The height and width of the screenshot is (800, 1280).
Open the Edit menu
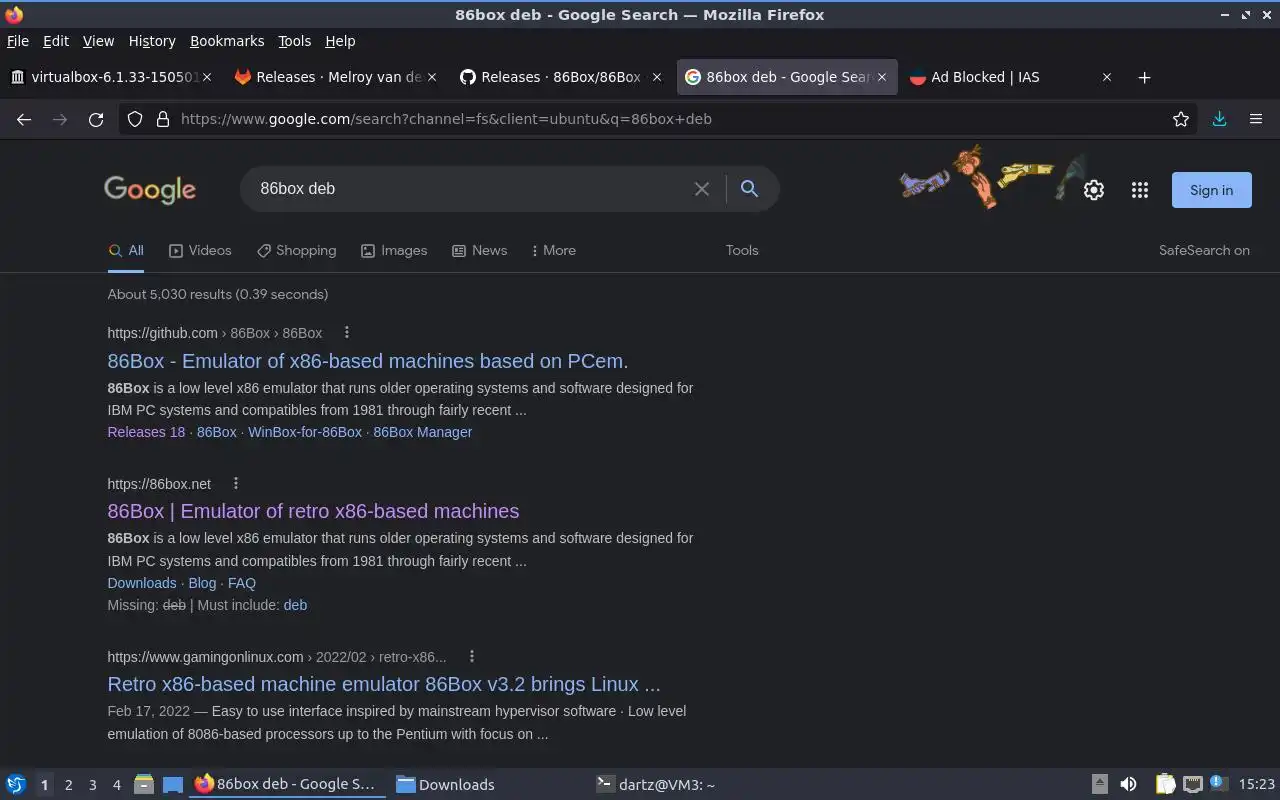(x=56, y=41)
